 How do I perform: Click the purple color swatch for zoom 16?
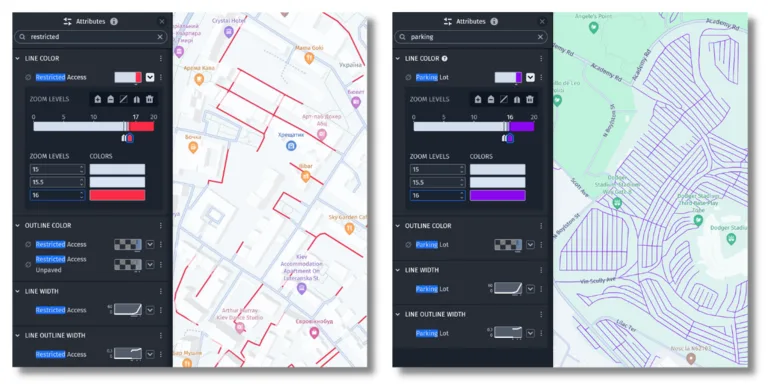click(x=498, y=195)
